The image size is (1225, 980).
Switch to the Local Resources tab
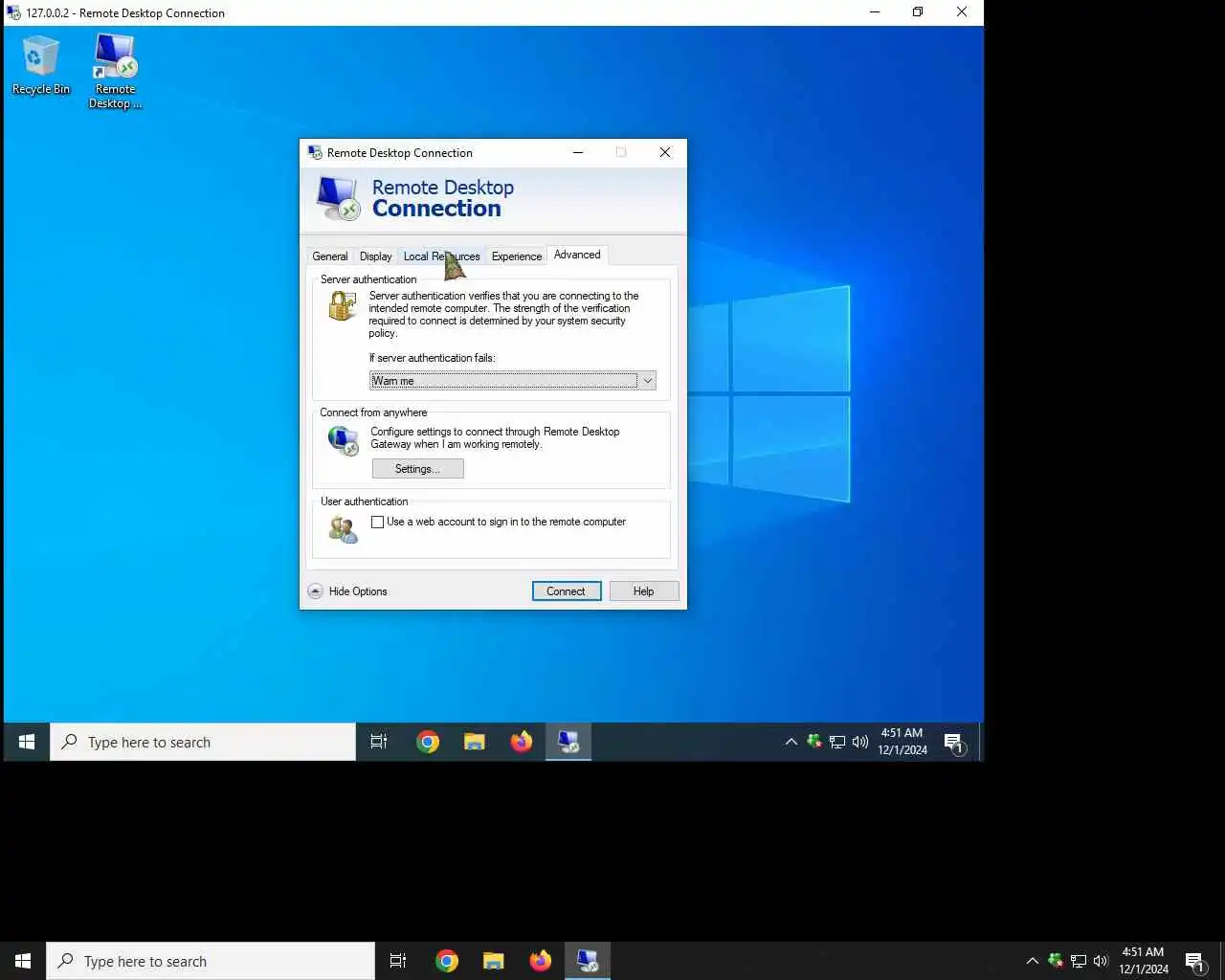[441, 256]
